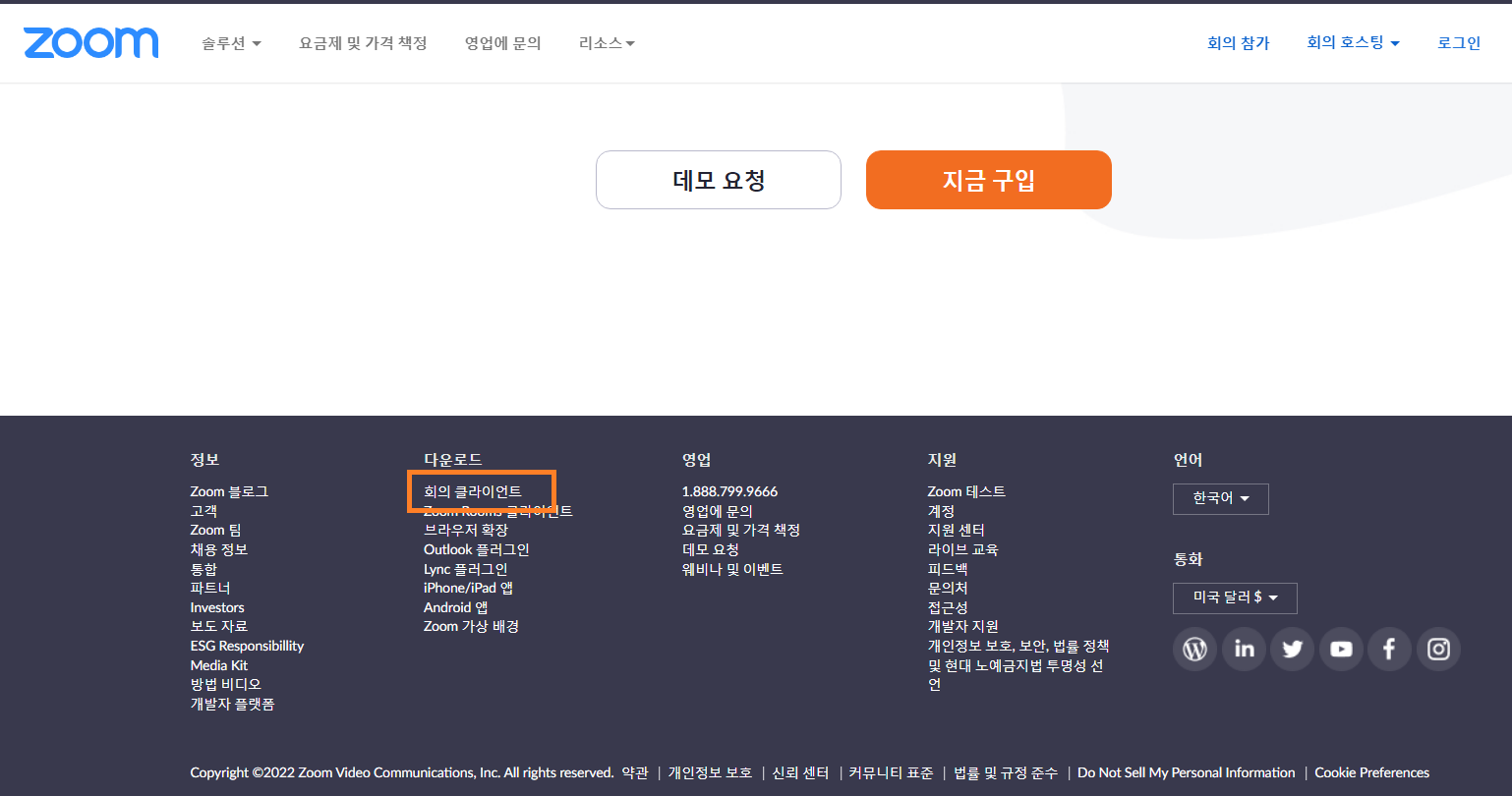Open Do Not Sell My Personal Information

click(x=1187, y=772)
